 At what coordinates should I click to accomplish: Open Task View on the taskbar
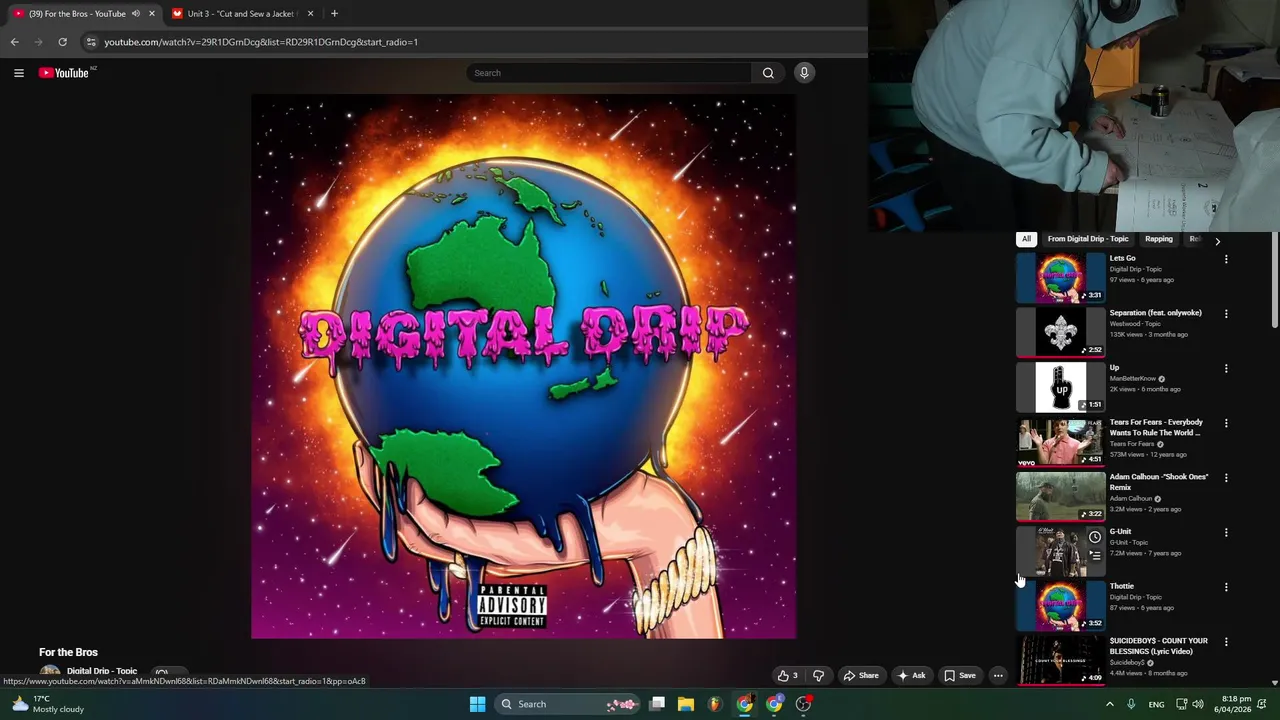[657, 704]
